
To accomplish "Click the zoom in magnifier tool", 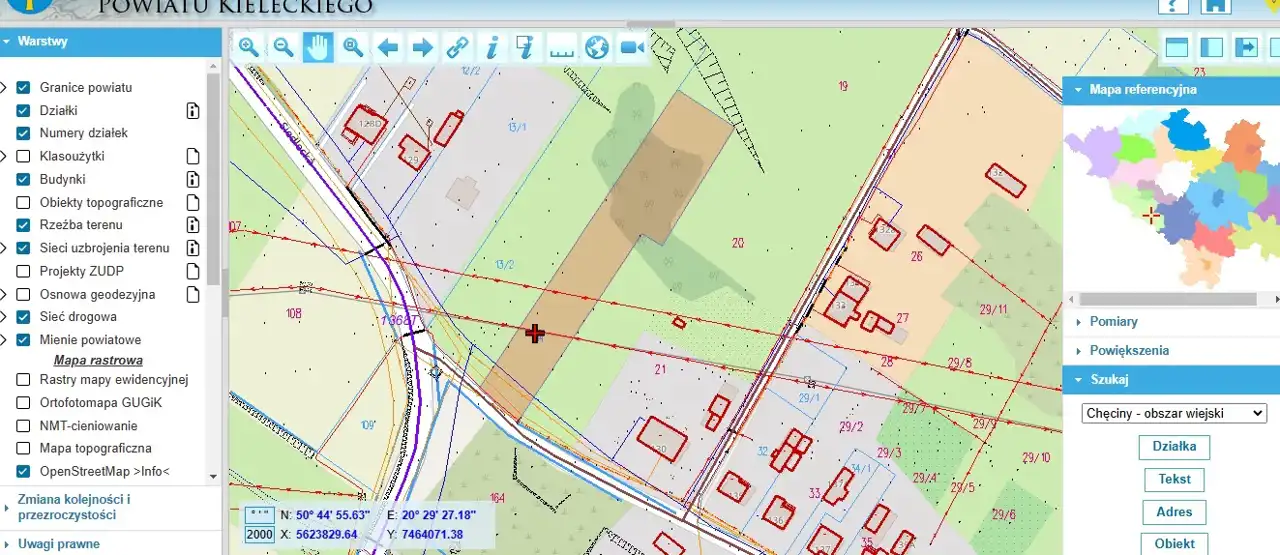I will (249, 47).
